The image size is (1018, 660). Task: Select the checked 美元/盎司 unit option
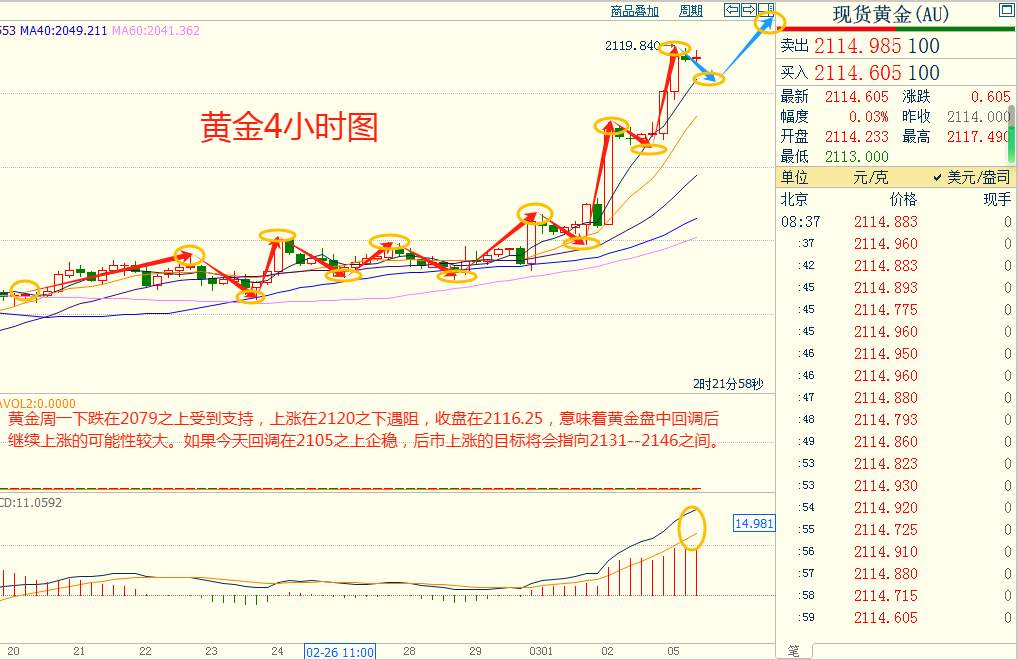972,177
